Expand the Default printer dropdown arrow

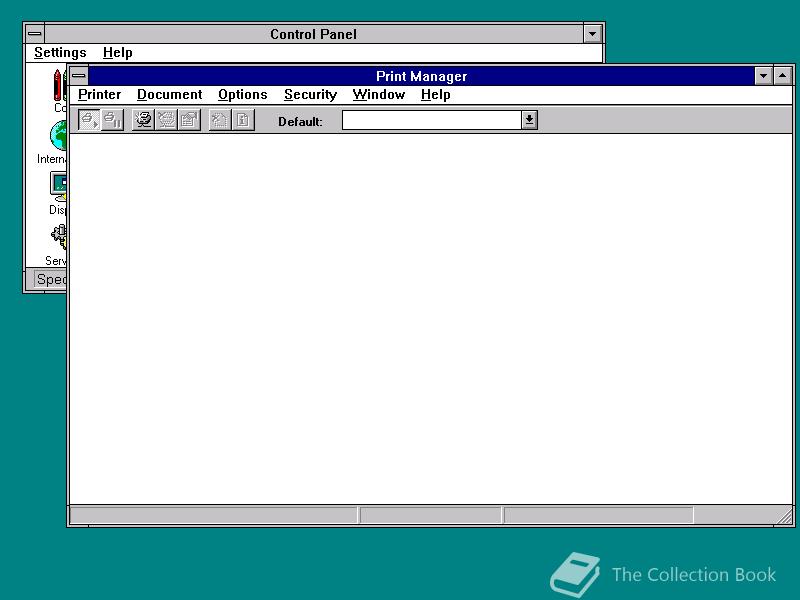530,120
